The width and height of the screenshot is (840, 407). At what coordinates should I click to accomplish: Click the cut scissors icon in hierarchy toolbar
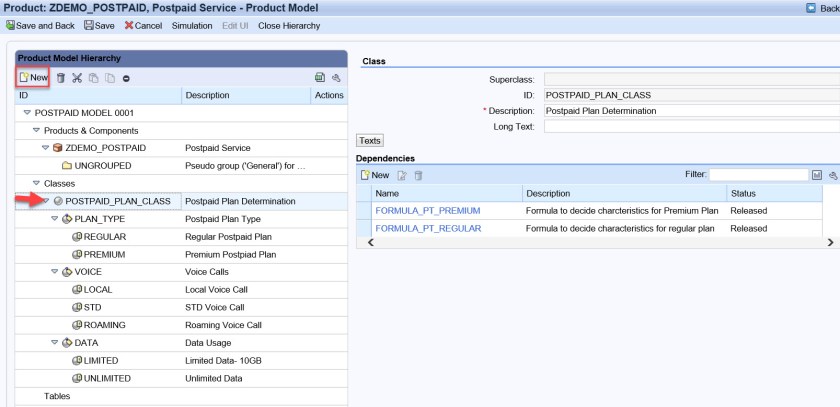click(x=77, y=77)
